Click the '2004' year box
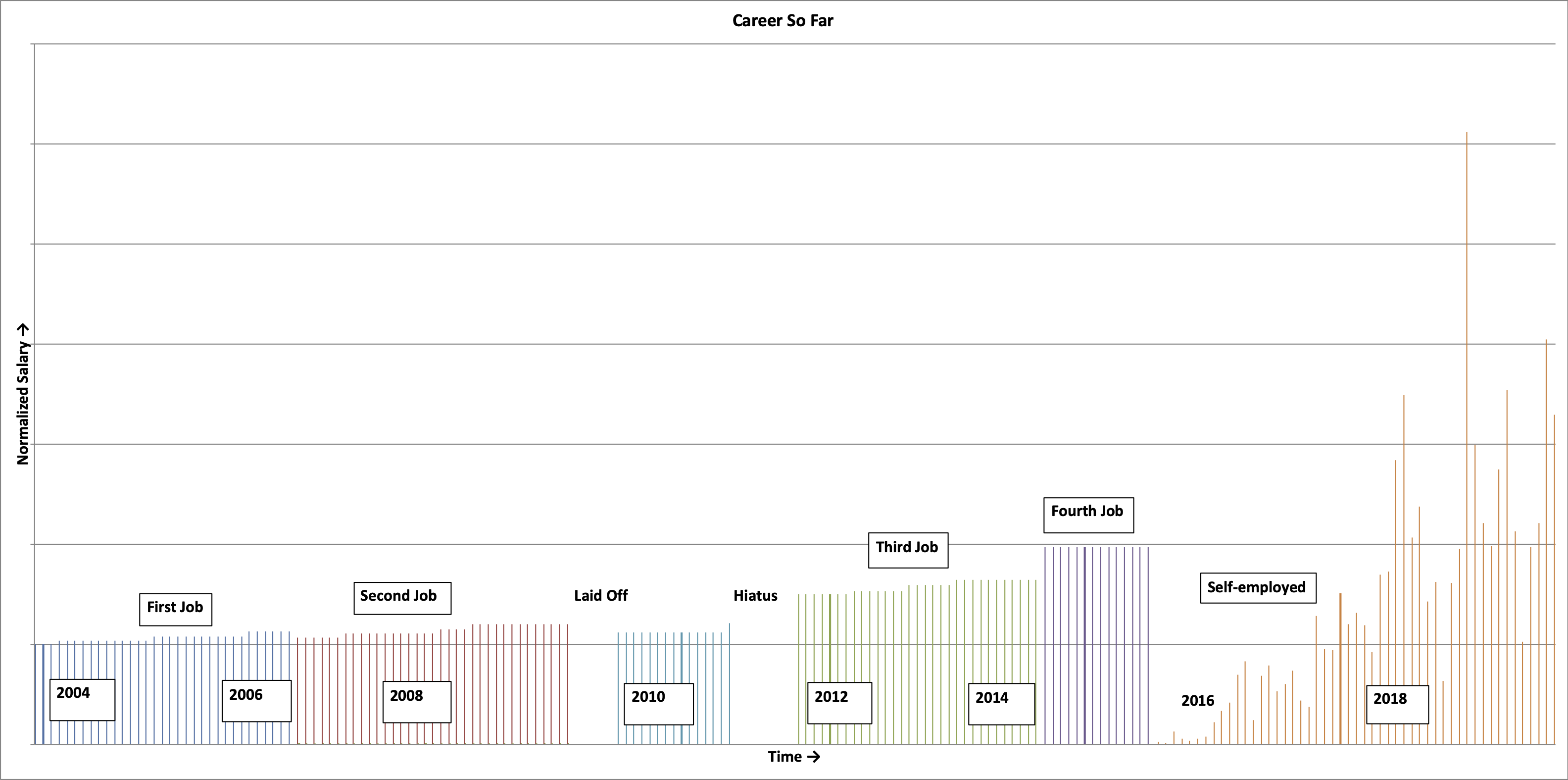The width and height of the screenshot is (1568, 780). point(82,700)
